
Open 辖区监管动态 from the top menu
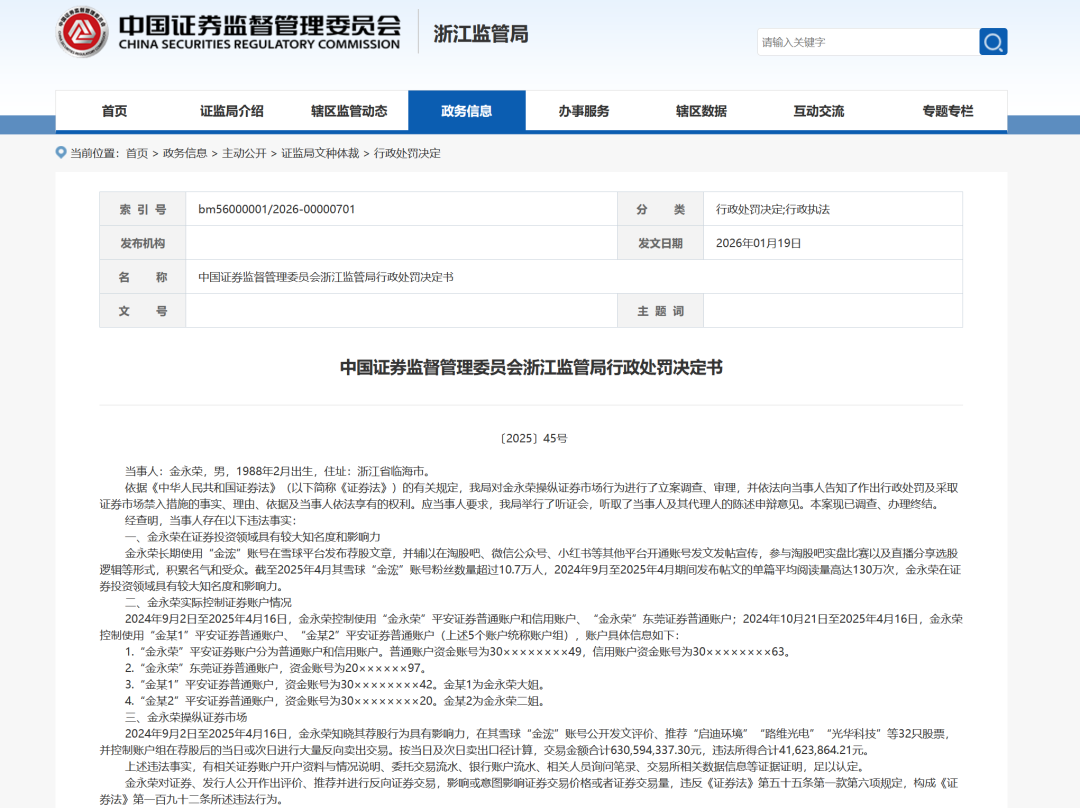pyautogui.click(x=349, y=111)
